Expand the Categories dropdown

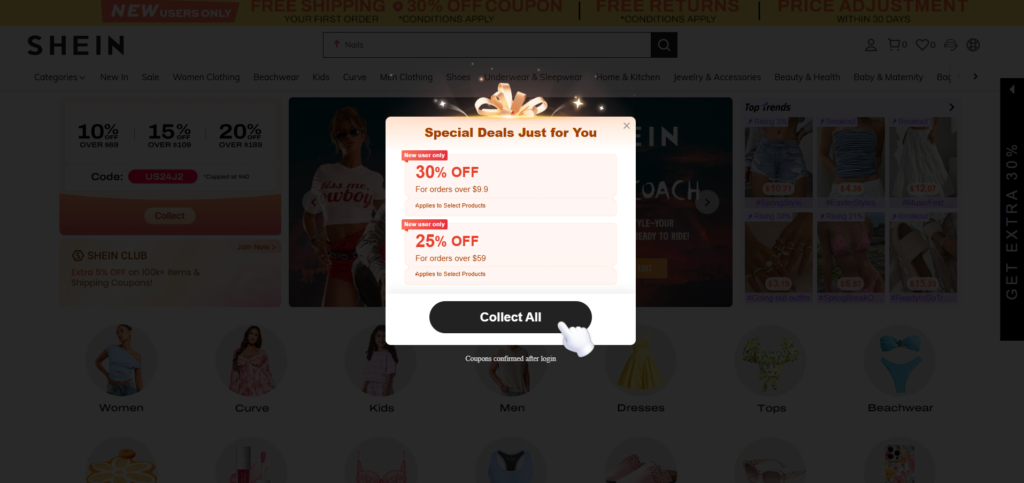[x=59, y=77]
